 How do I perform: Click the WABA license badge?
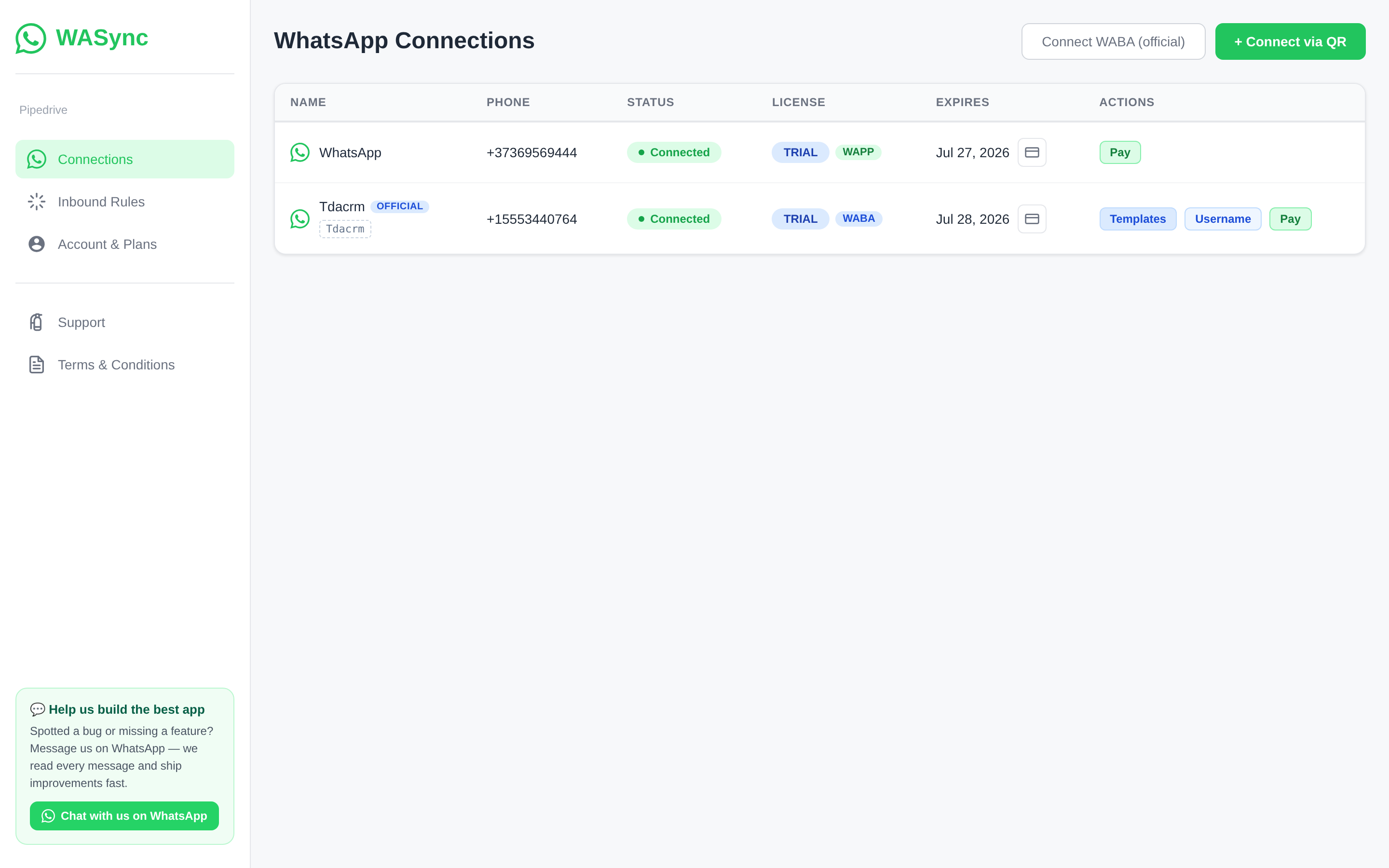point(858,219)
